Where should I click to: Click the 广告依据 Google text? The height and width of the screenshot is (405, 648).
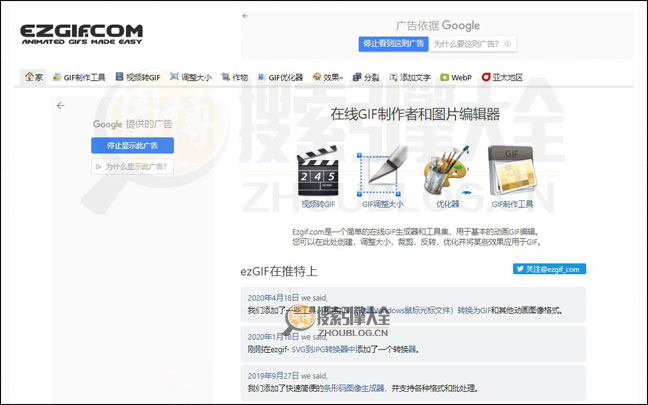pos(438,26)
